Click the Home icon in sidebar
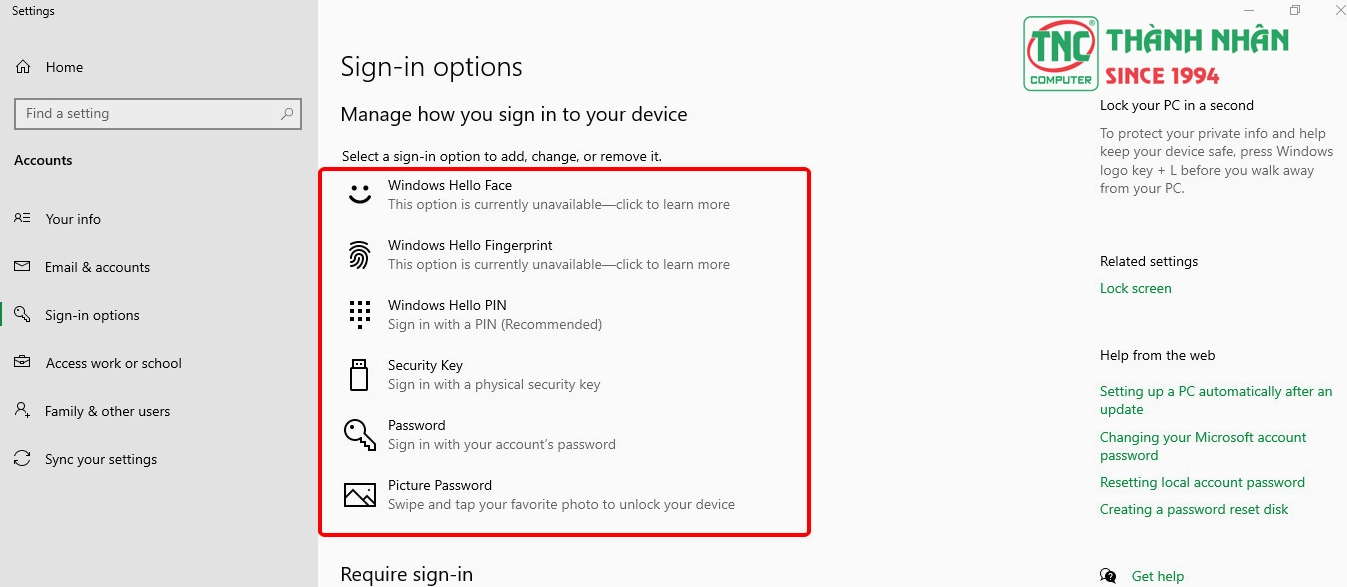The image size is (1347, 587). [x=23, y=67]
